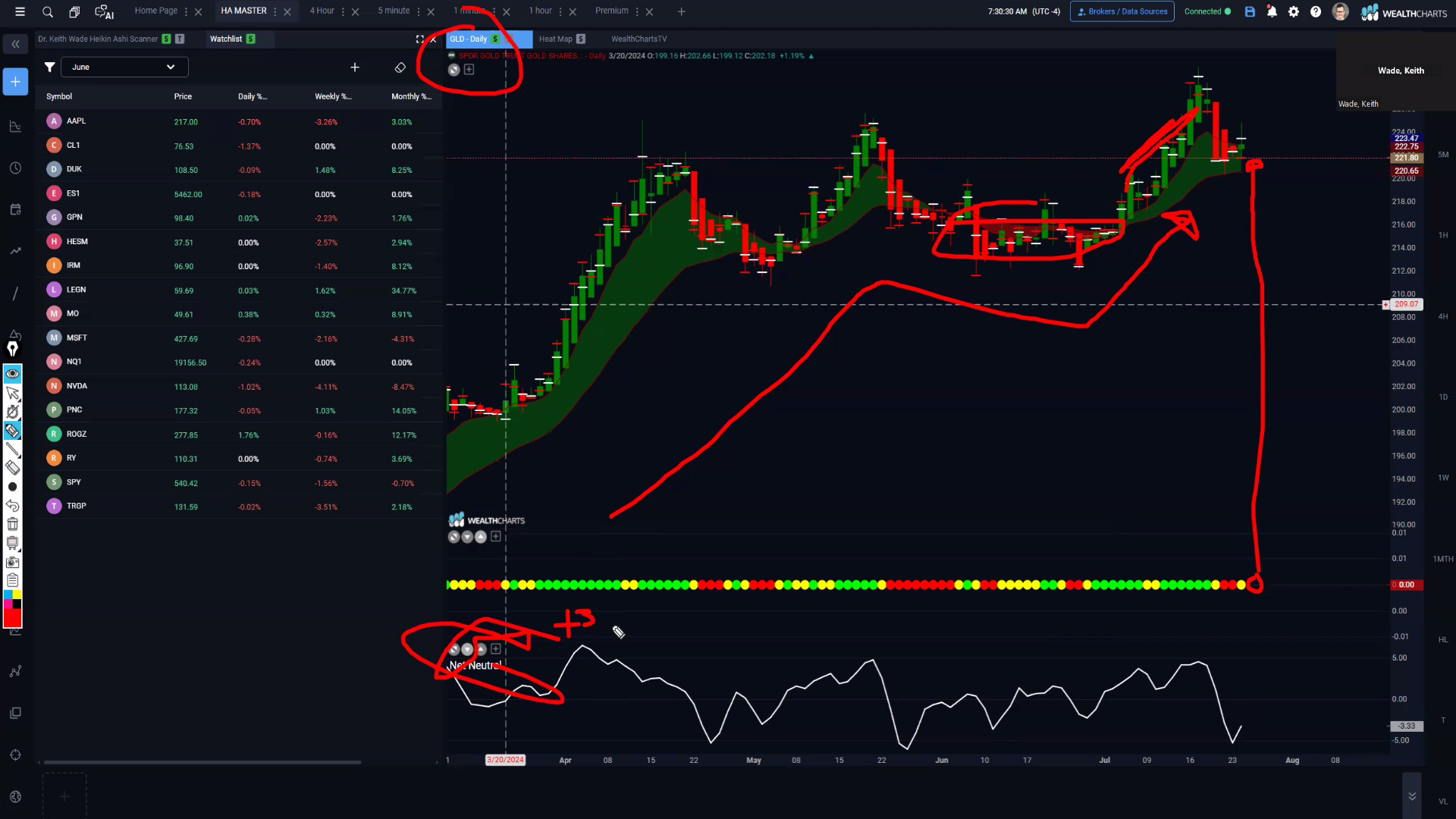1456x819 pixels.
Task: Open the user profile avatar
Action: 1340,11
